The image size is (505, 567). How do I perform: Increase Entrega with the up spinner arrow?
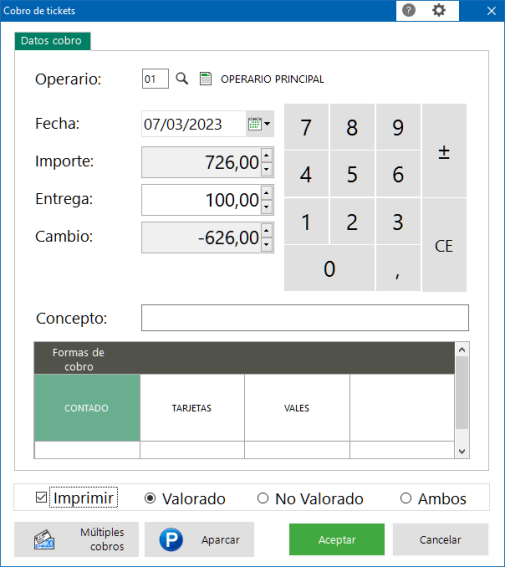click(x=267, y=193)
